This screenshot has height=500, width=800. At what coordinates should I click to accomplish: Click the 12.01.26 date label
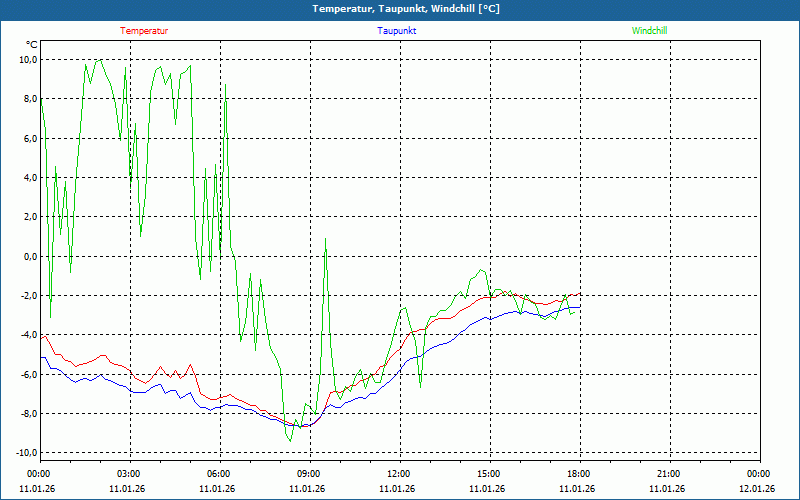756,489
